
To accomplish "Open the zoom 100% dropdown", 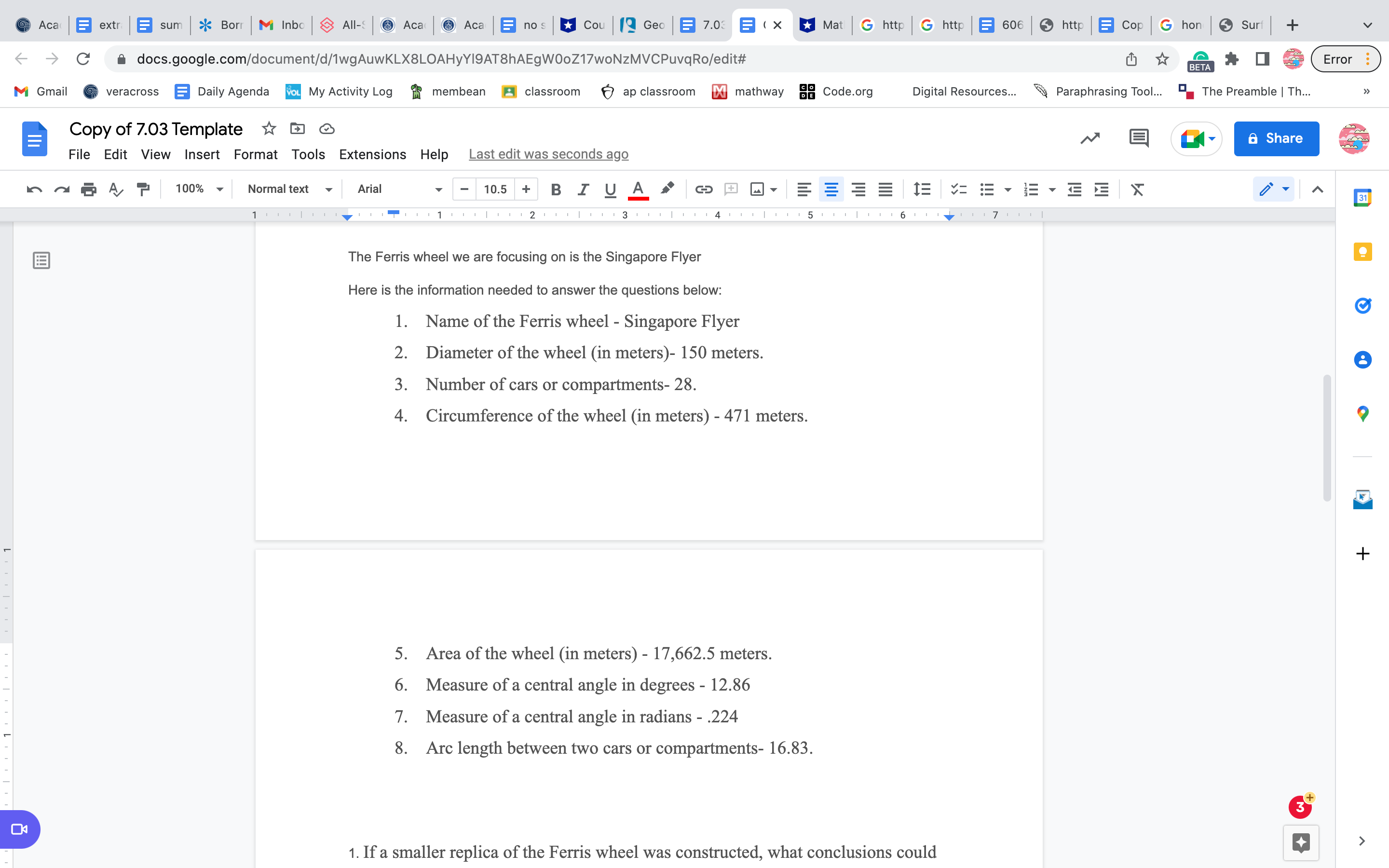I will [199, 189].
